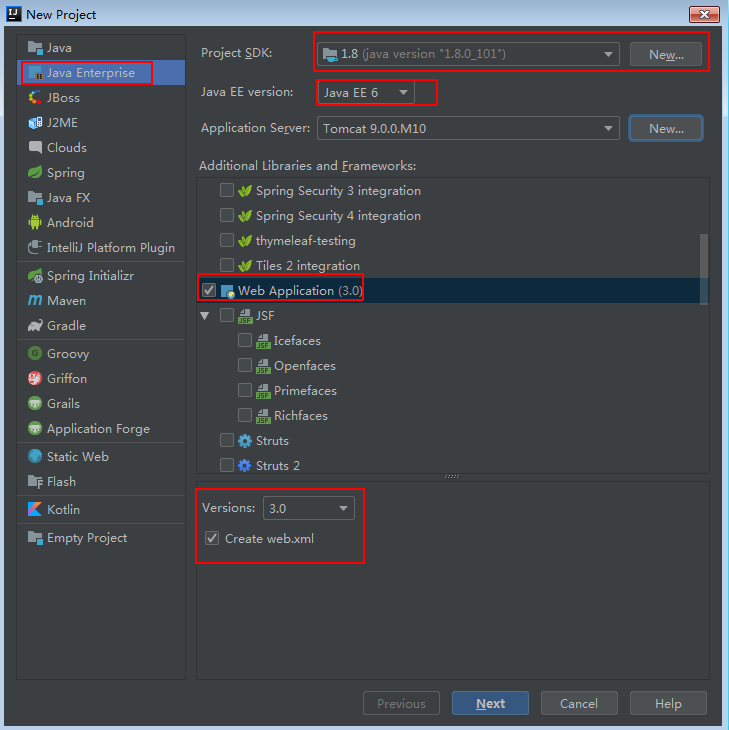
Task: Click the Clouds icon in sidebar
Action: pyautogui.click(x=35, y=148)
